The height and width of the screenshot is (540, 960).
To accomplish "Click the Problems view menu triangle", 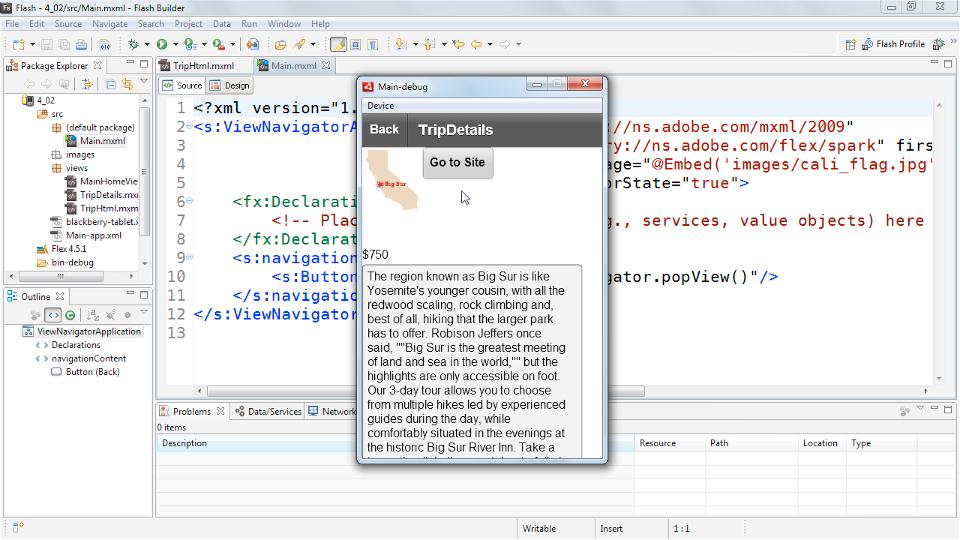I will [x=920, y=408].
